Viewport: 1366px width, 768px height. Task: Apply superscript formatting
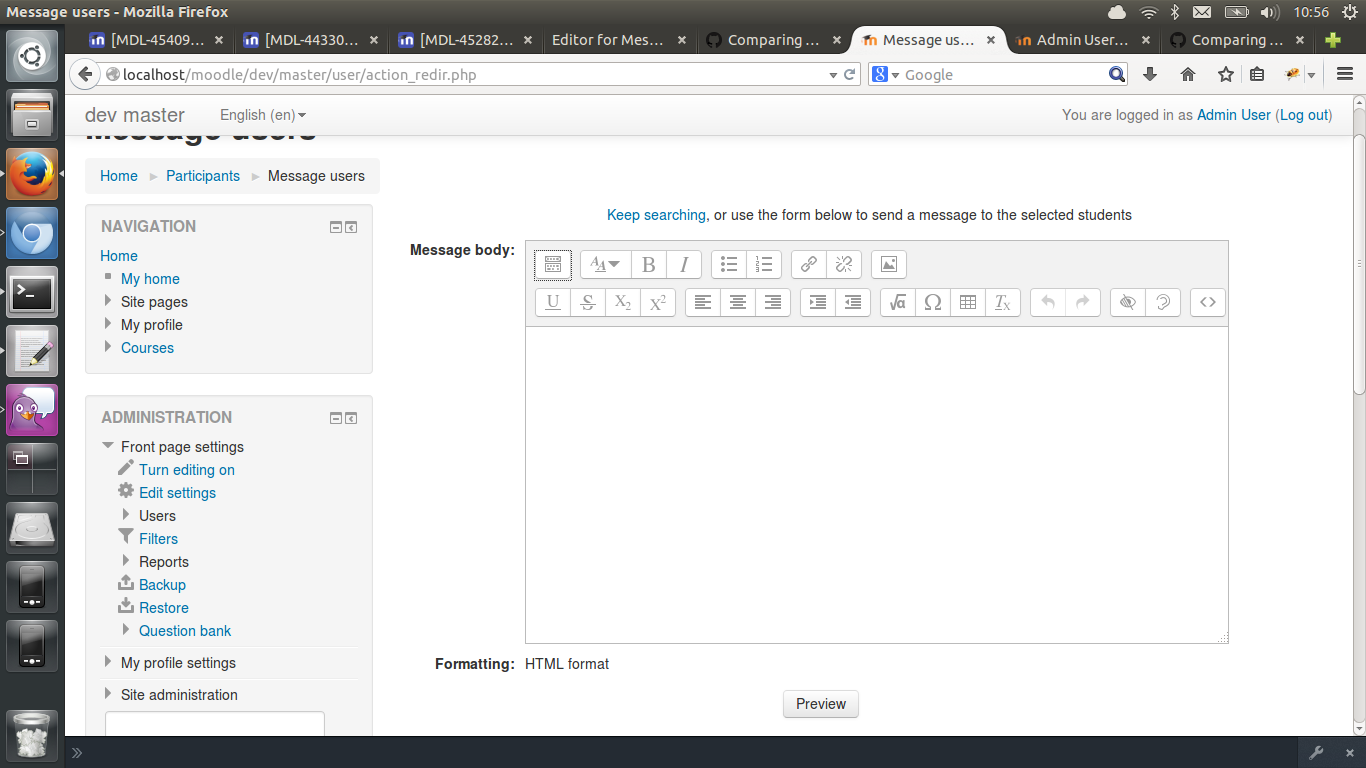(658, 302)
